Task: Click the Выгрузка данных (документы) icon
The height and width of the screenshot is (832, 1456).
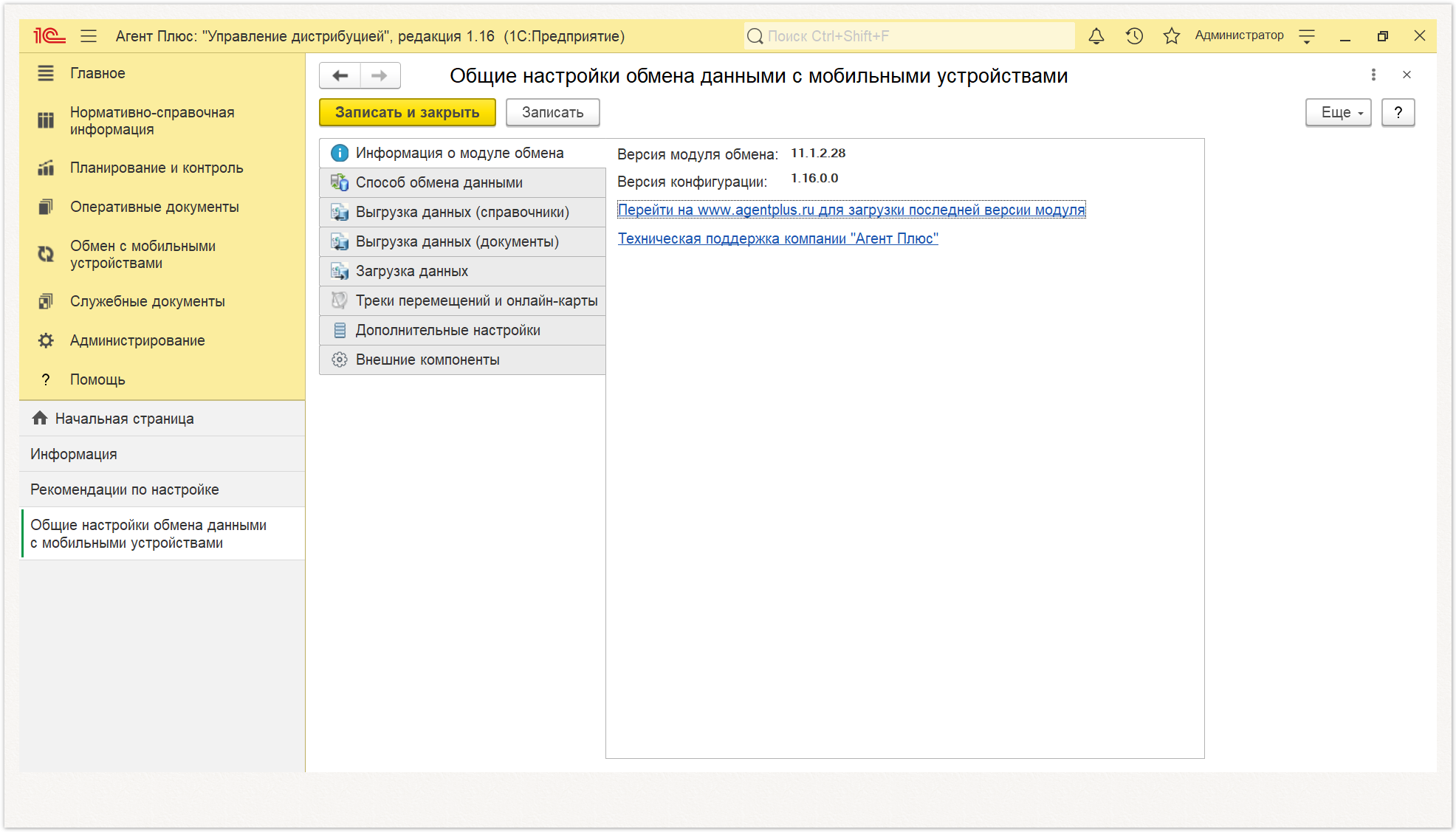Action: [x=340, y=241]
